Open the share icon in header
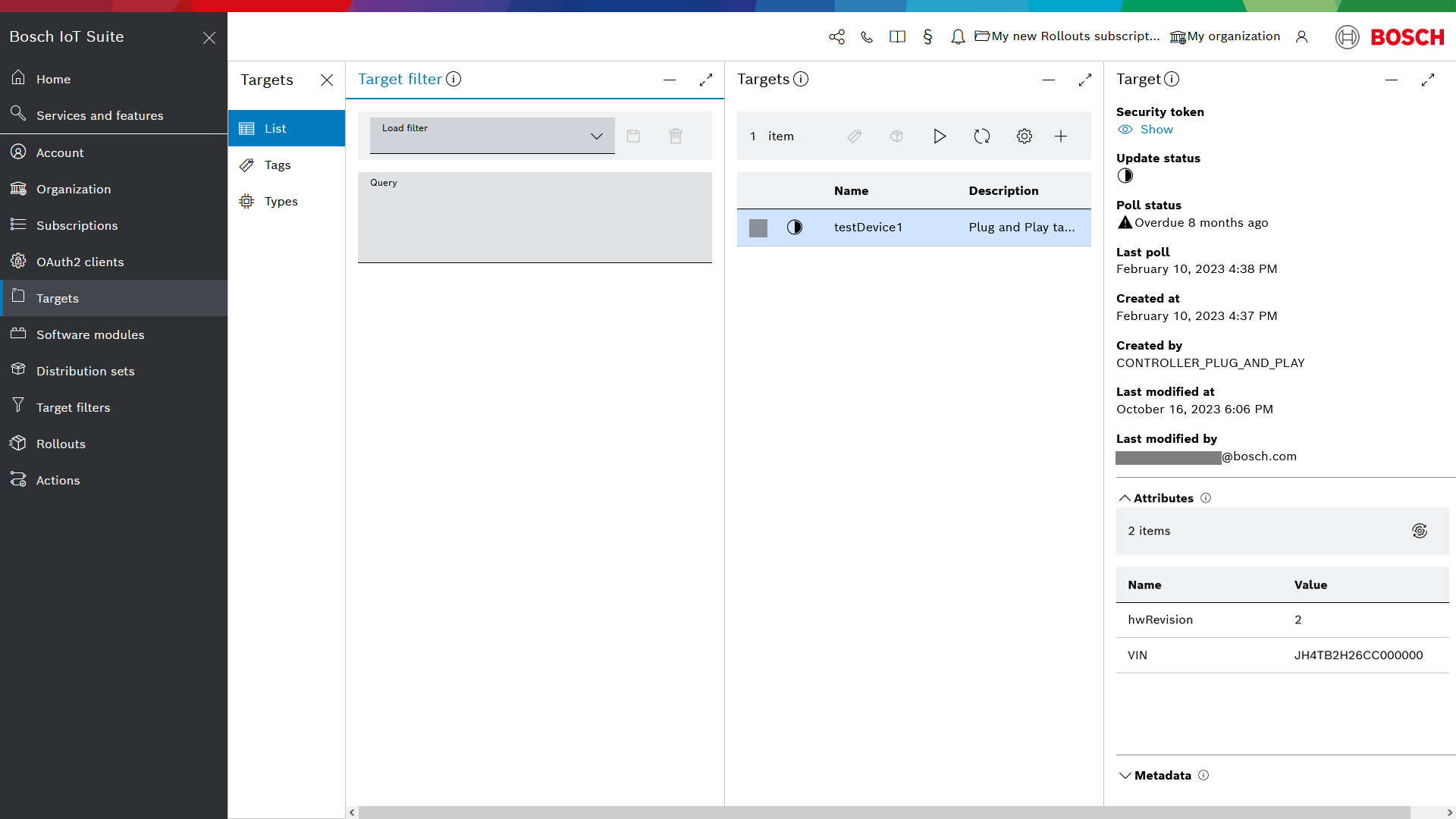This screenshot has height=819, width=1456. point(836,37)
